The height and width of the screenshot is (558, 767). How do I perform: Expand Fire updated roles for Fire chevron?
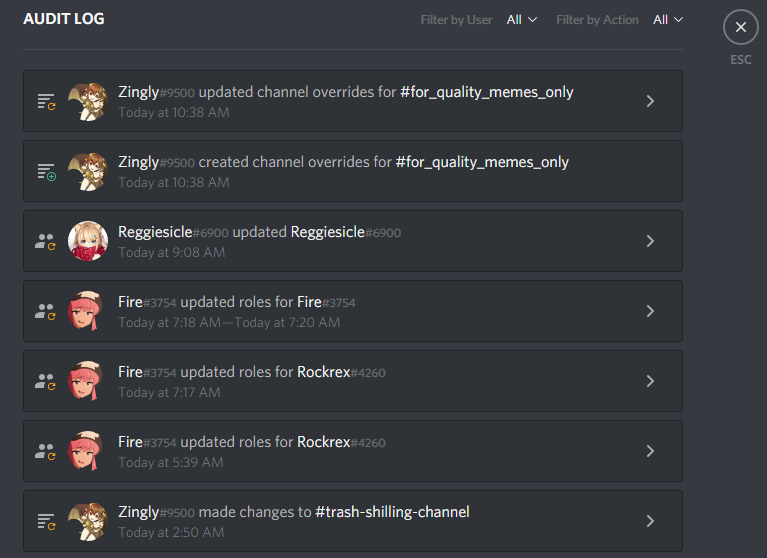[650, 311]
